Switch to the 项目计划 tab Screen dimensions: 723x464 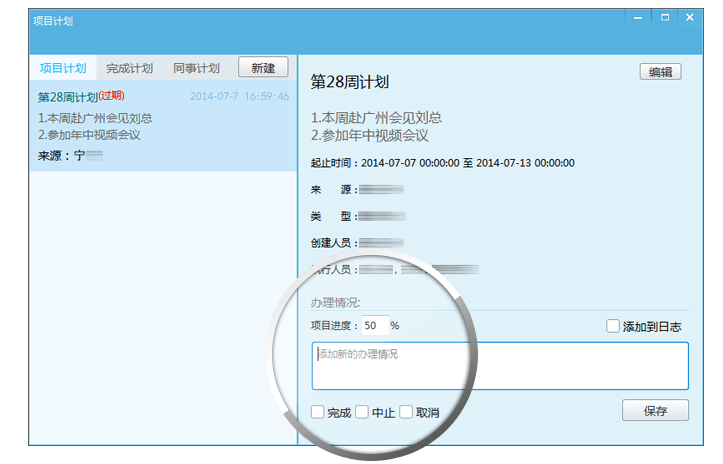click(x=63, y=68)
